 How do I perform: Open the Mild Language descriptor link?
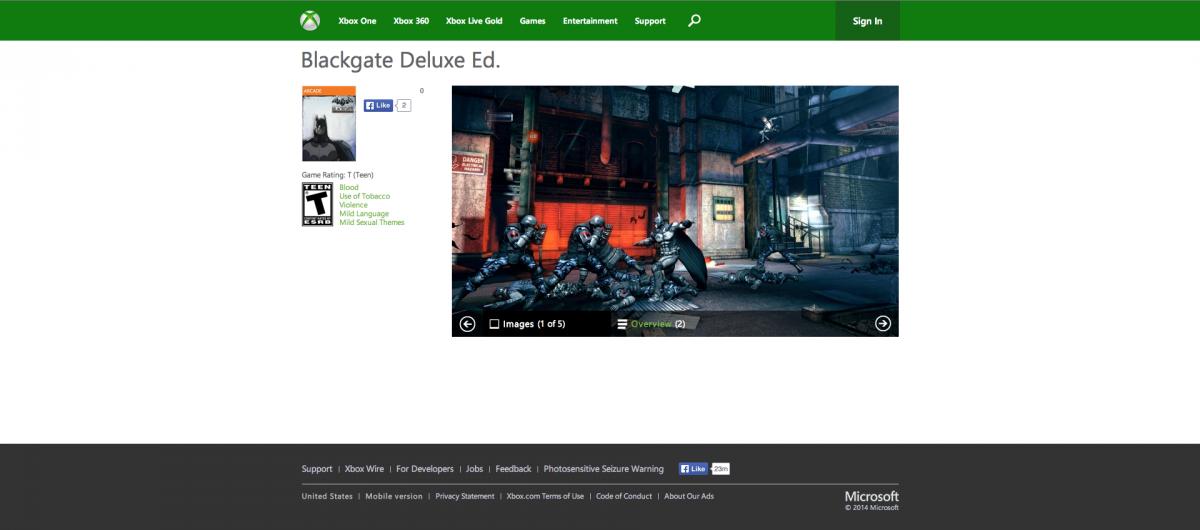click(364, 214)
